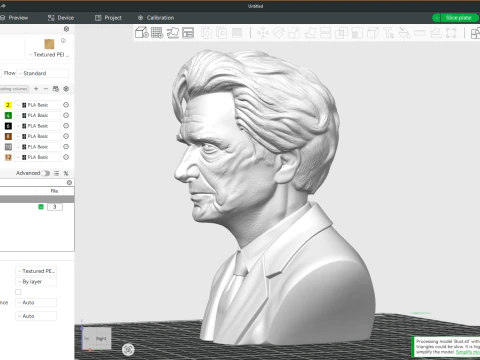
Task: Click the Add plate grid icon
Action: tap(157, 33)
